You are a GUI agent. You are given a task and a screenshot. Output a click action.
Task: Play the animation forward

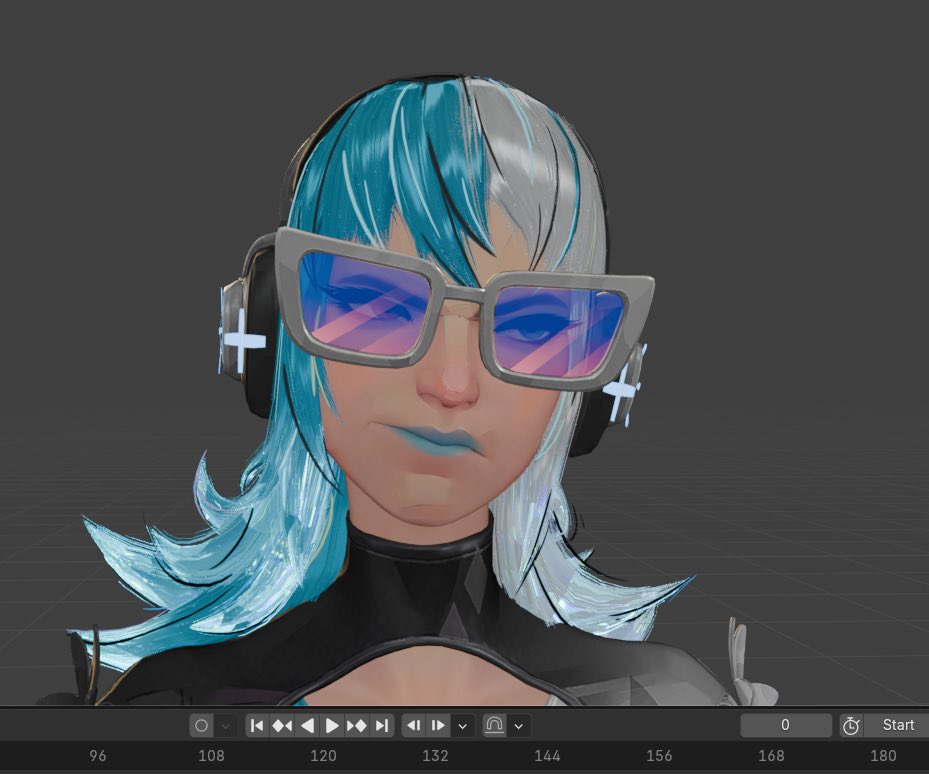(332, 725)
